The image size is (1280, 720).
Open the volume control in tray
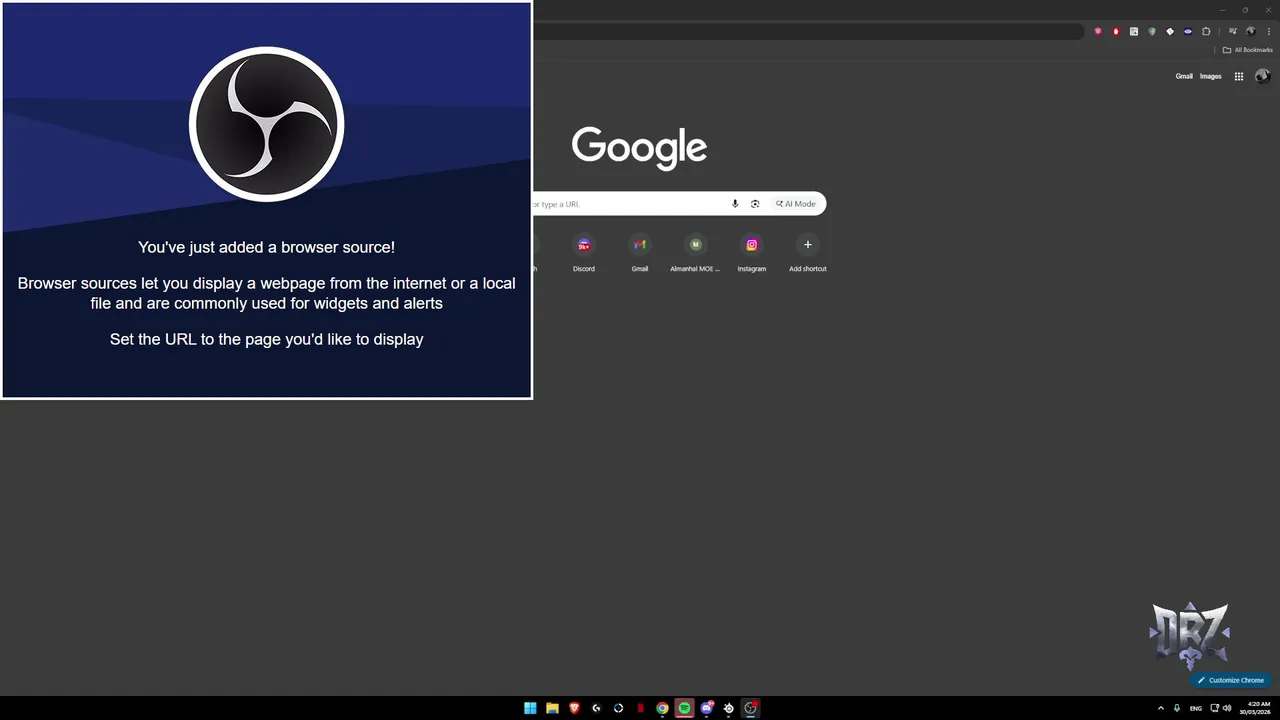pyautogui.click(x=1227, y=708)
